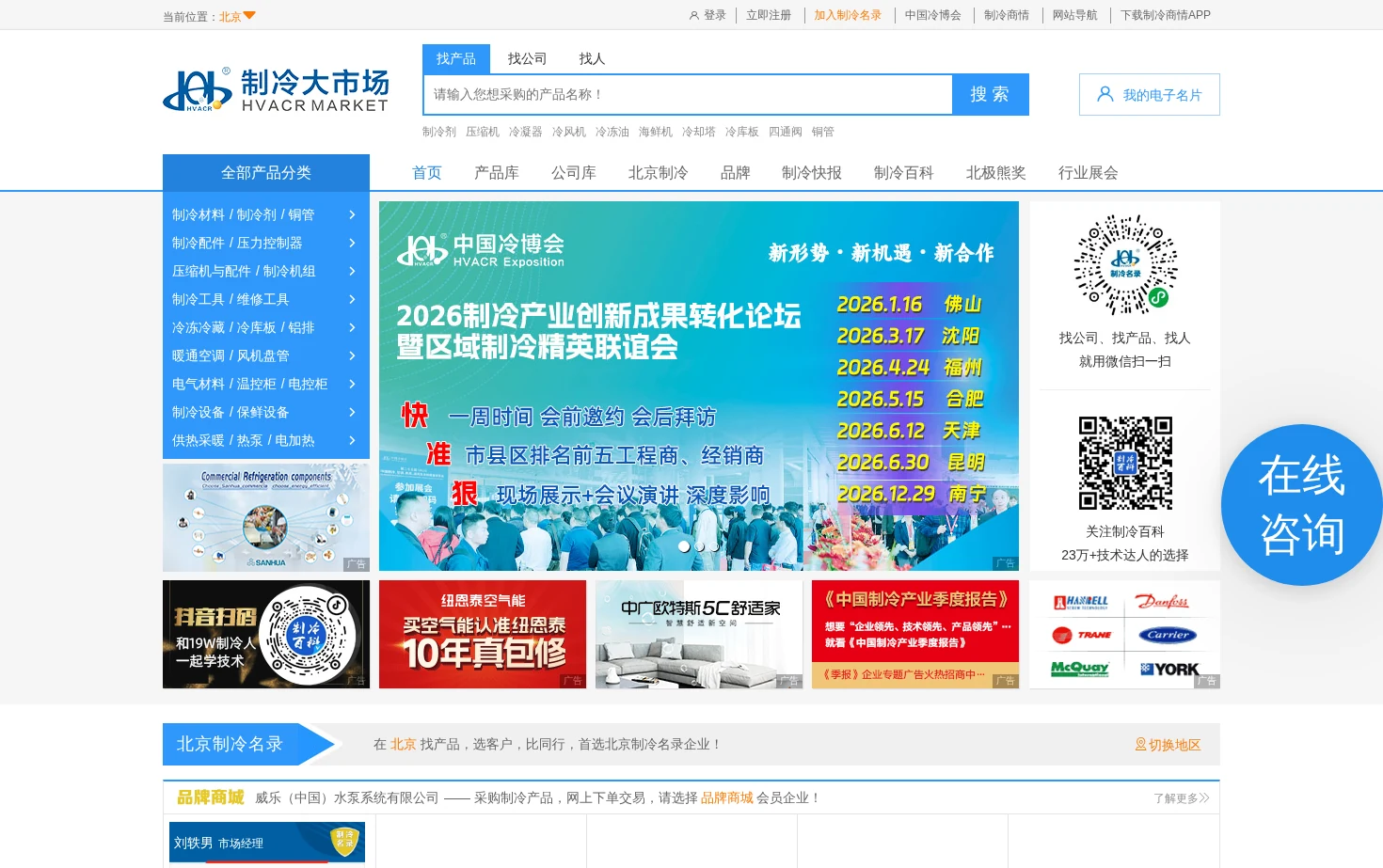The image size is (1383, 868).
Task: Click the user icon beside 登录
Action: point(694,15)
